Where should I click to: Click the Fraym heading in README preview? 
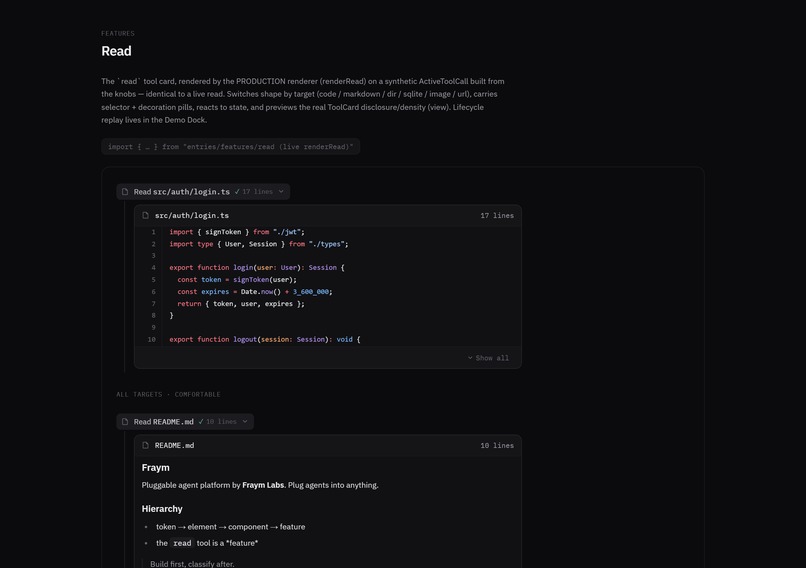point(155,468)
